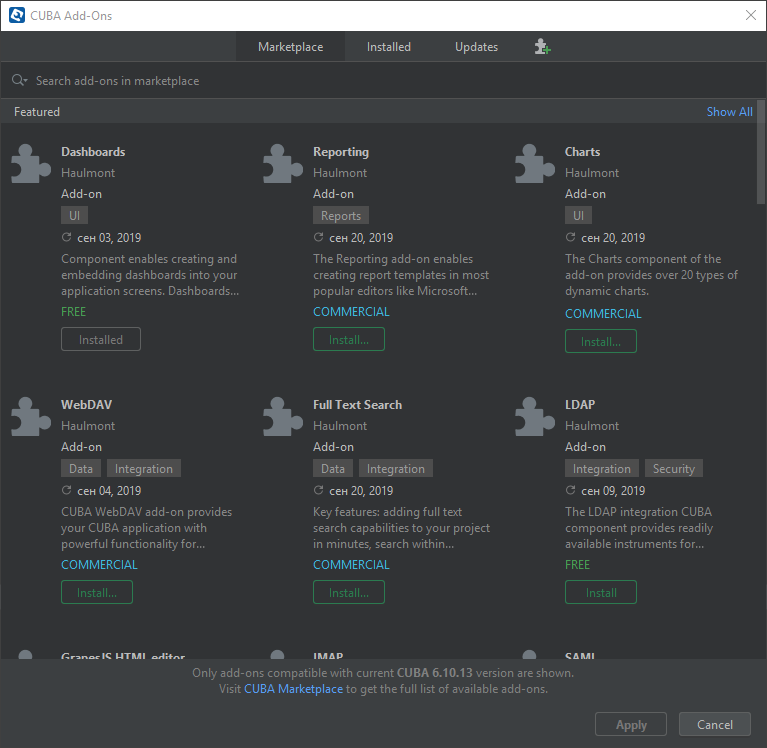The width and height of the screenshot is (767, 748).
Task: Click the Security tag under LDAP
Action: pos(674,468)
